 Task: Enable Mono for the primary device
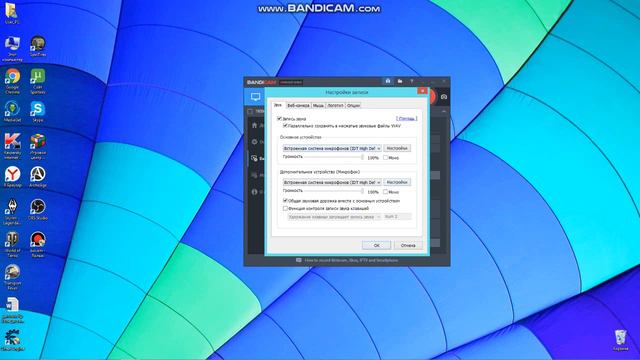(x=385, y=158)
